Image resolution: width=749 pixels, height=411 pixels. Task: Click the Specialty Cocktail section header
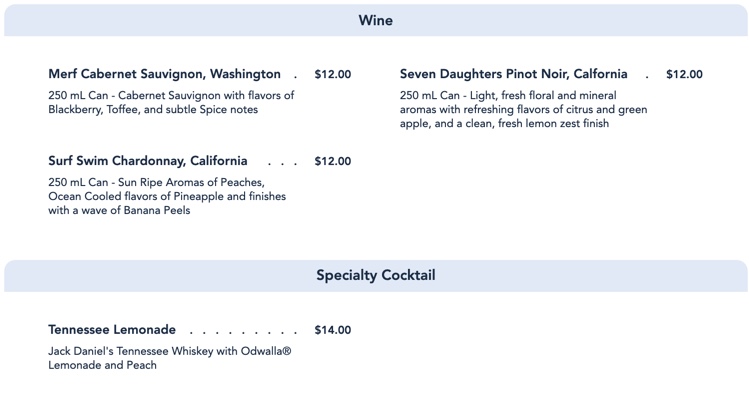375,275
